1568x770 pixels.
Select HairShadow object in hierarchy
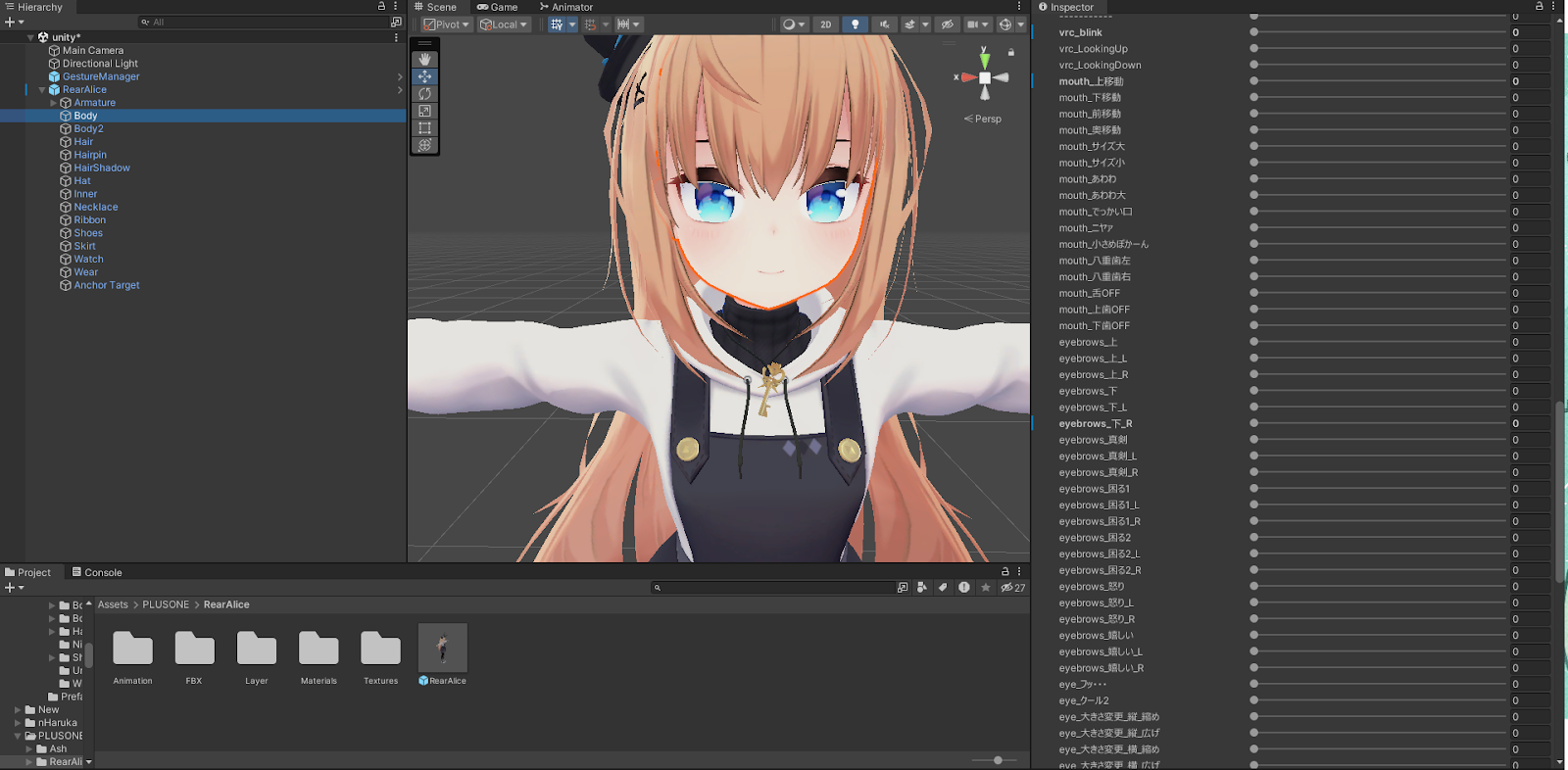coord(102,168)
